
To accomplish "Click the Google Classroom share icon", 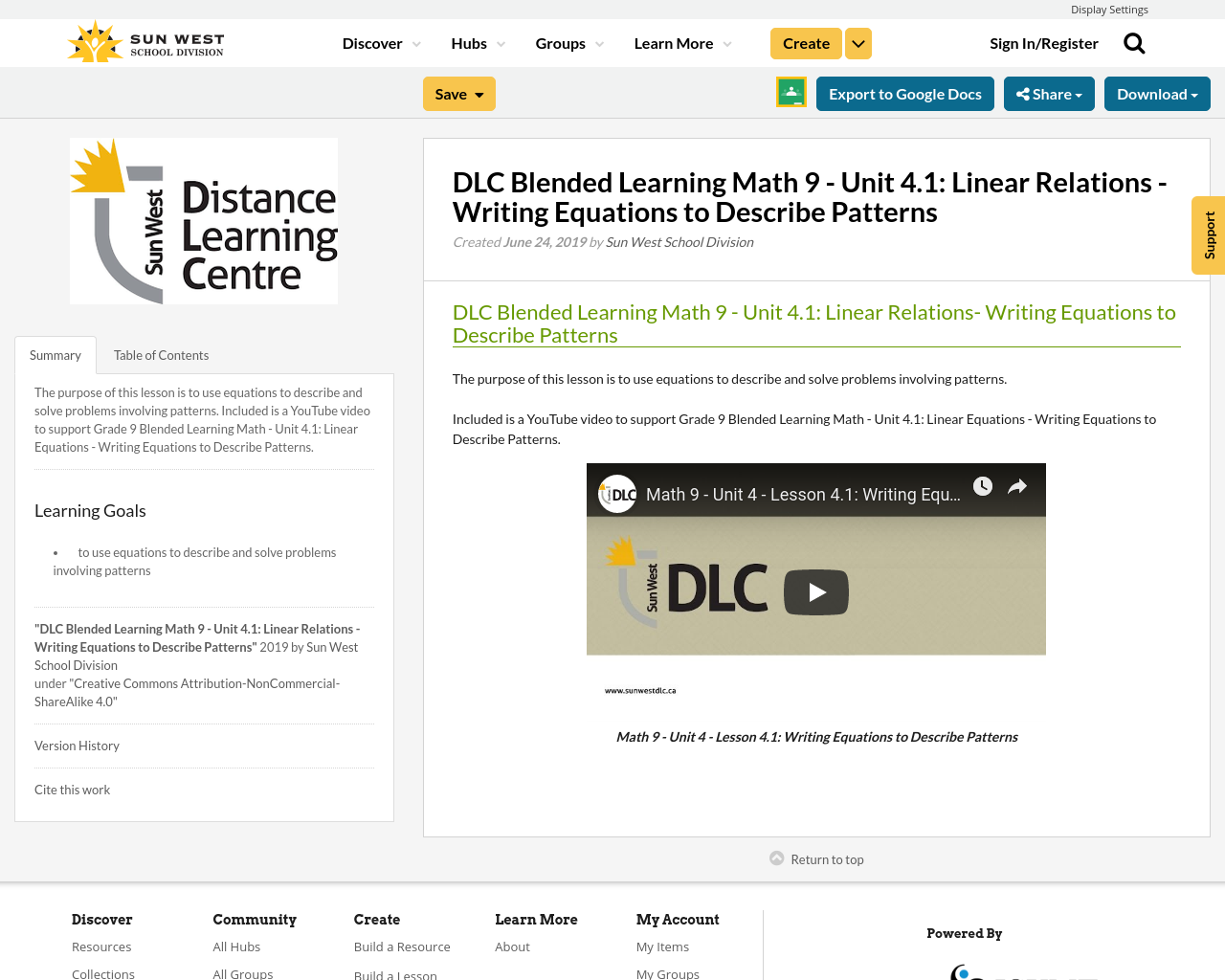I will 791,92.
